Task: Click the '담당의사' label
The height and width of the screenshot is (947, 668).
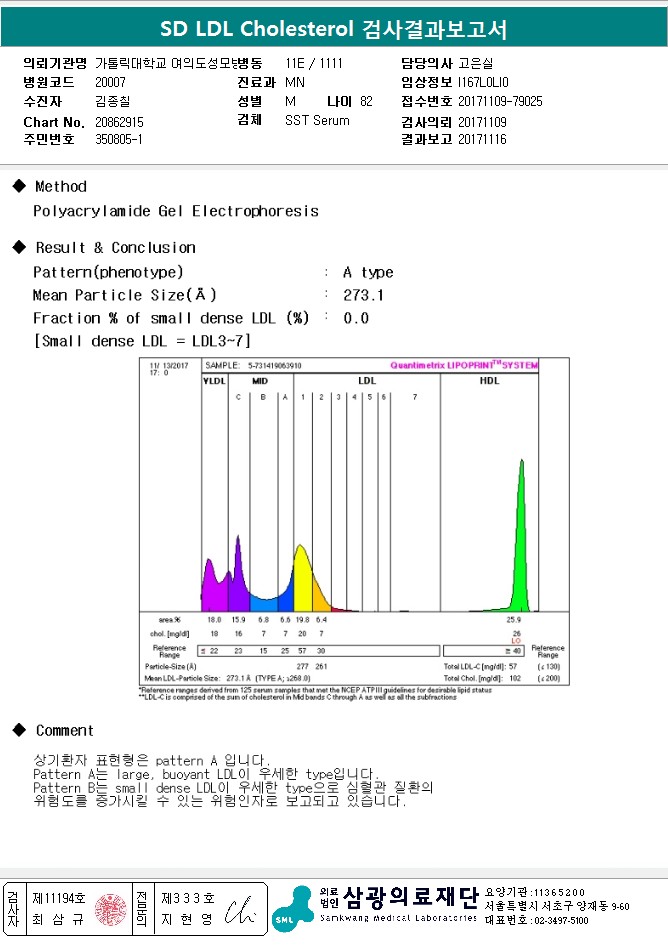Action: (x=426, y=63)
